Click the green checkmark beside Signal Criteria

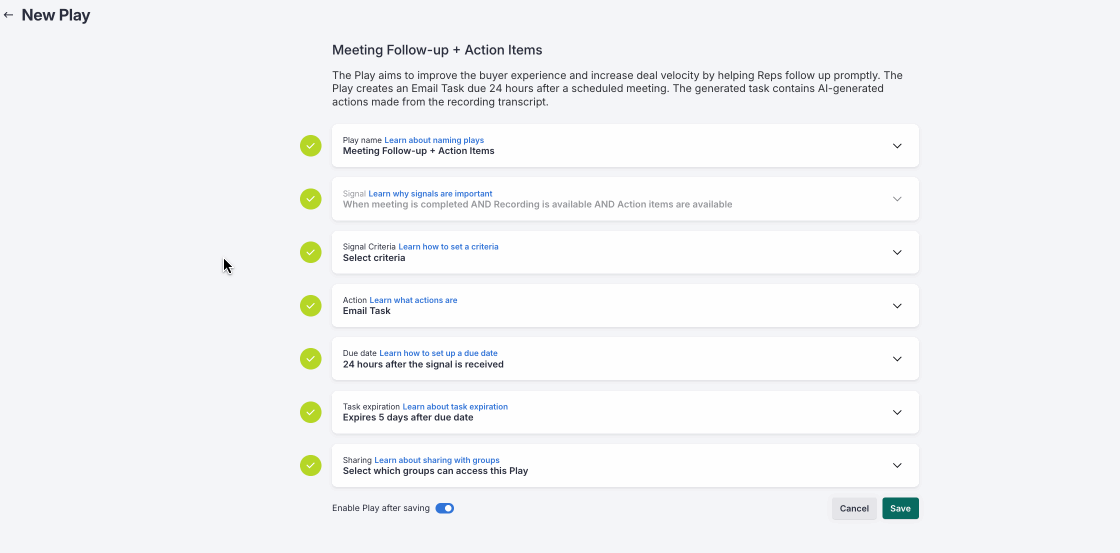pos(311,252)
